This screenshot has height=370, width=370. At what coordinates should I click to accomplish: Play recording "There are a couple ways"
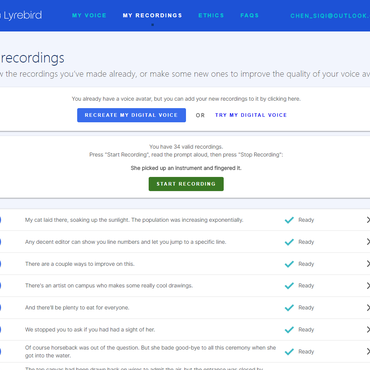[x=0, y=264]
